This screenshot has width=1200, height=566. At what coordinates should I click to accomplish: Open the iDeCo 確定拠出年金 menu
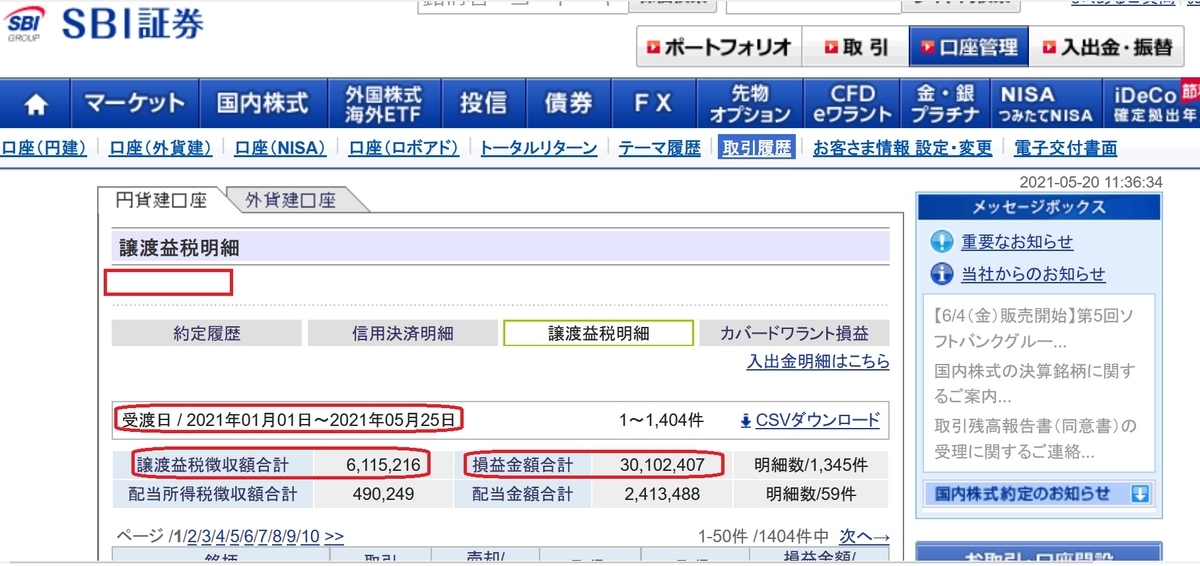[x=1153, y=104]
